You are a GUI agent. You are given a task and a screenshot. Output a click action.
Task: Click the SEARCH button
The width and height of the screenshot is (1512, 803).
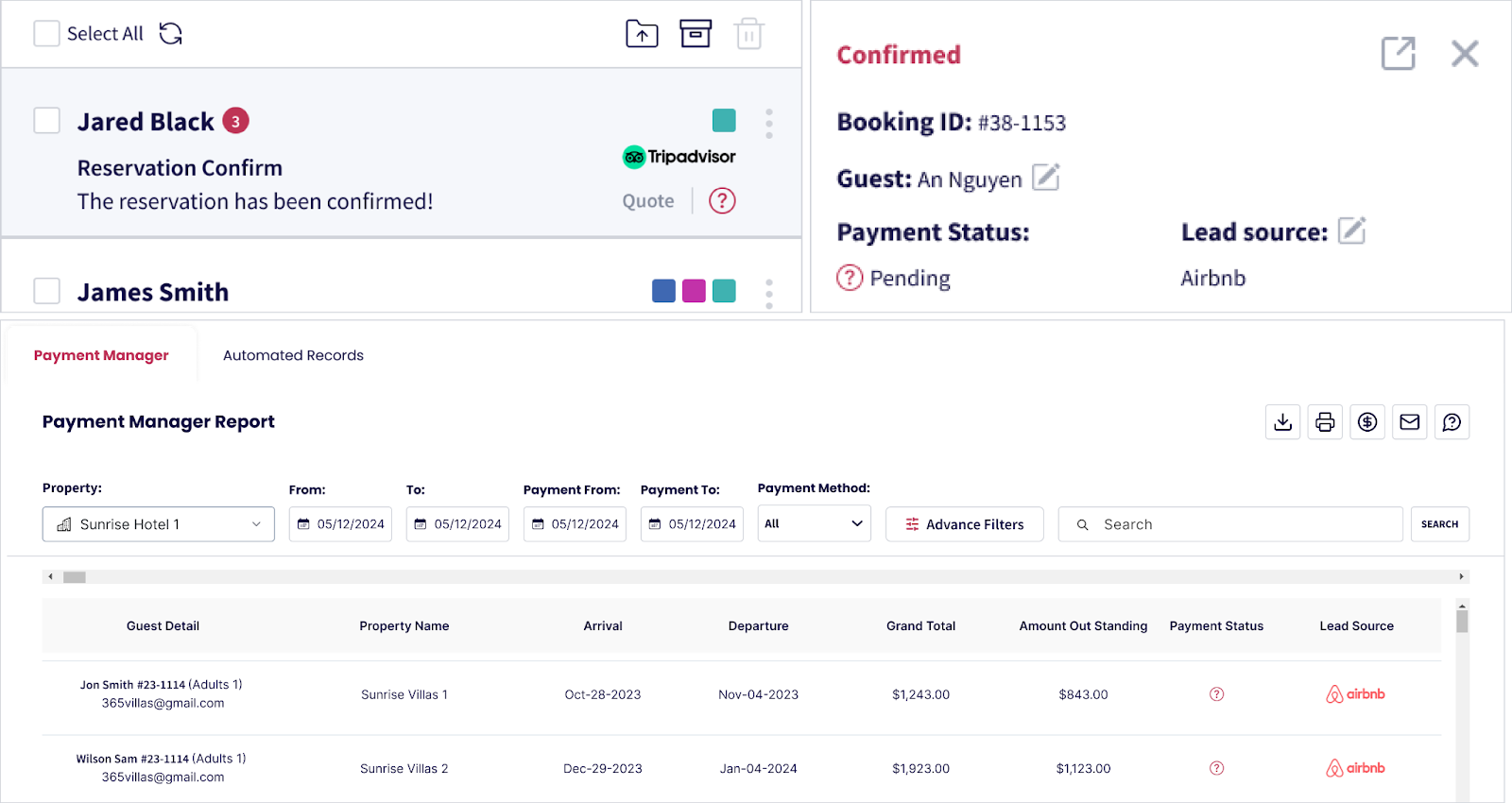pos(1439,524)
